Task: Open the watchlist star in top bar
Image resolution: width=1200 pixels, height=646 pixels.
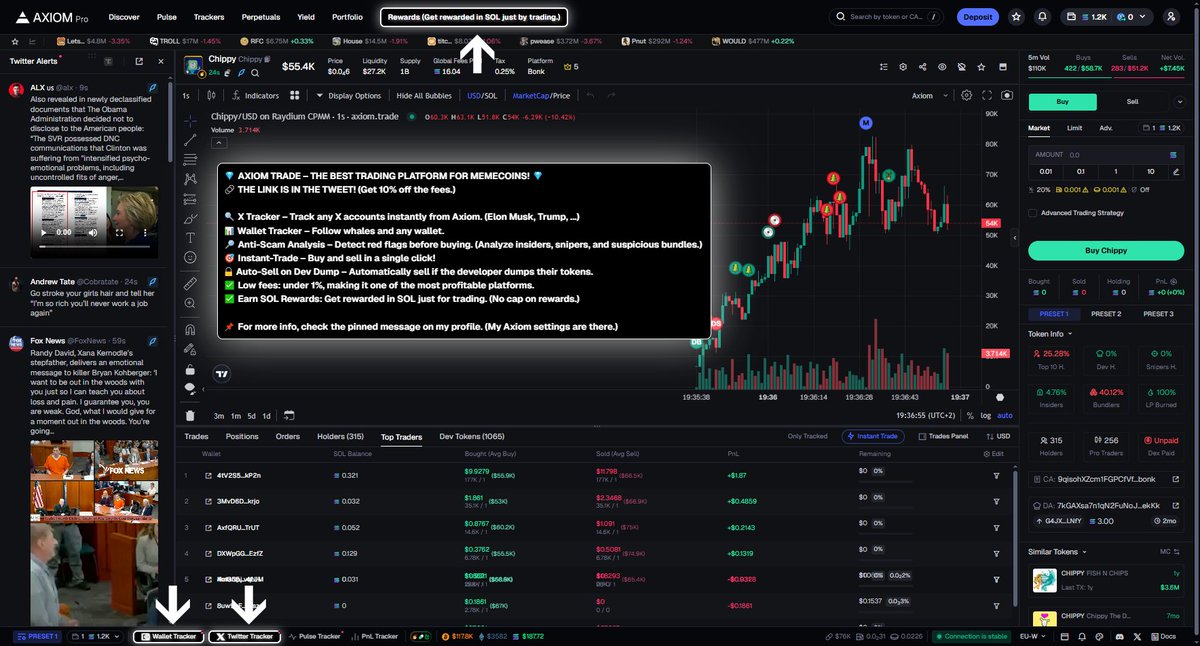Action: (1016, 17)
